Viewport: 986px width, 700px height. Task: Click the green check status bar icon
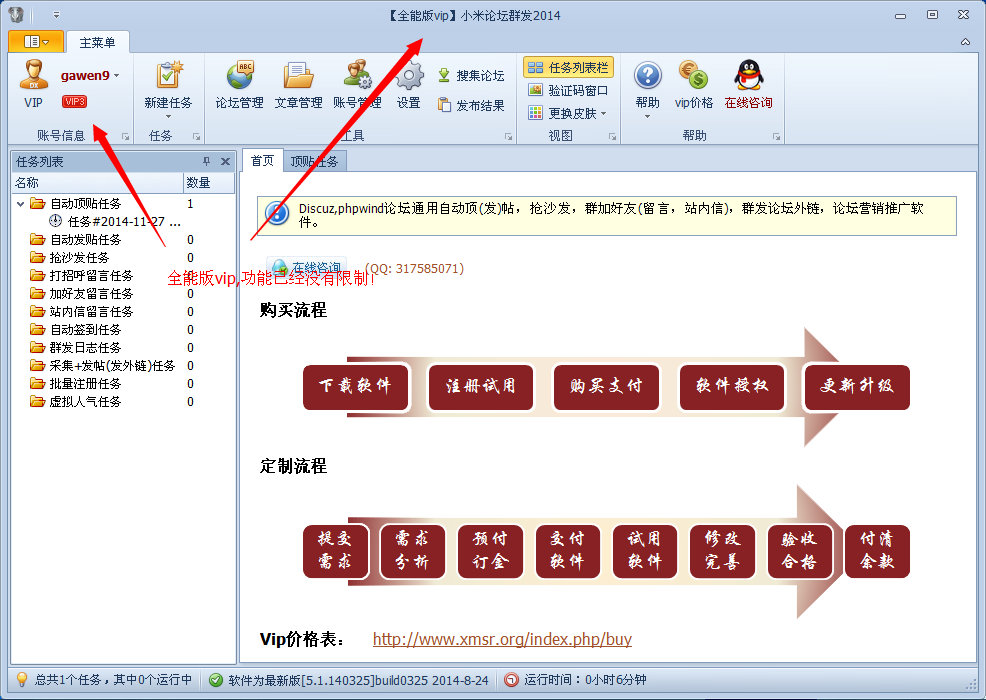tap(216, 680)
